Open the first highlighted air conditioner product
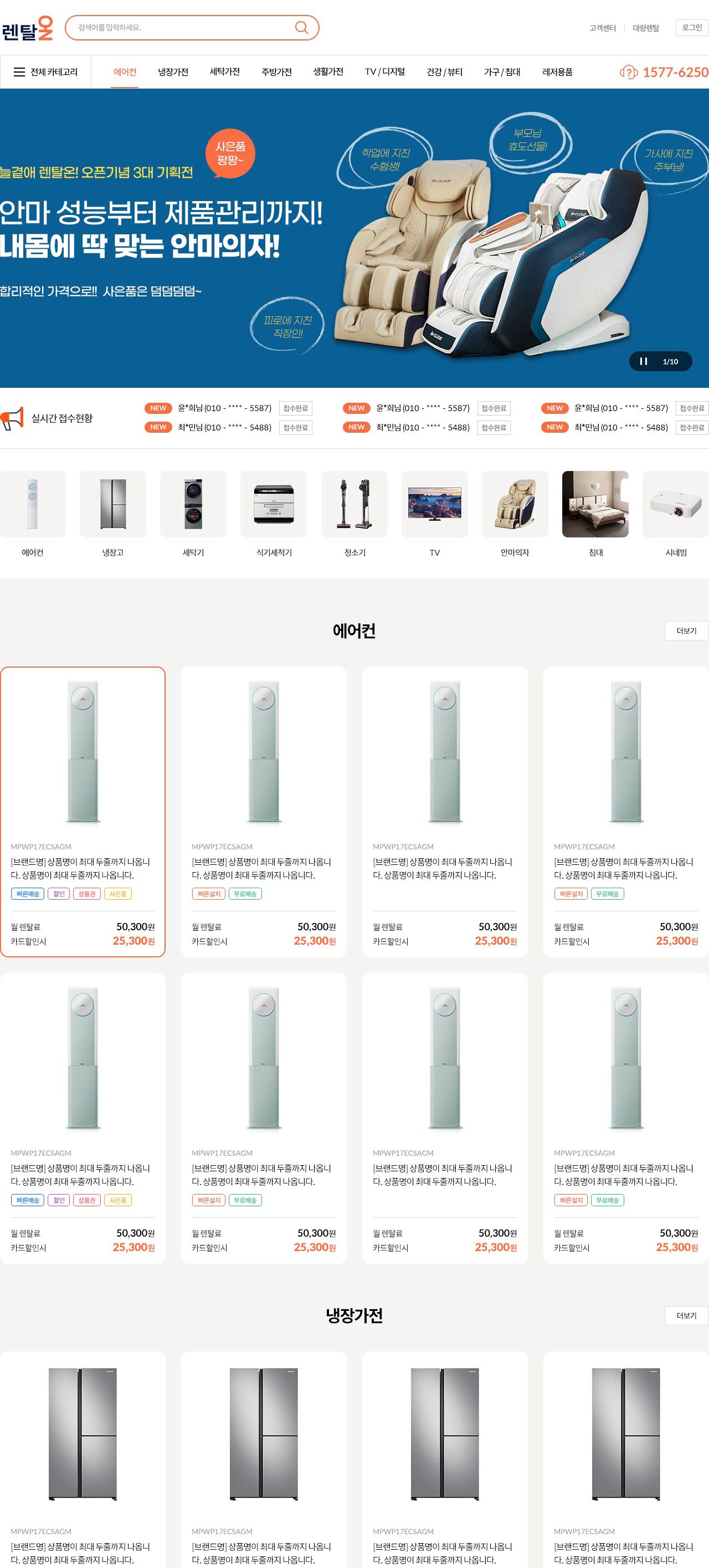This screenshot has height=1568, width=709. 83,811
